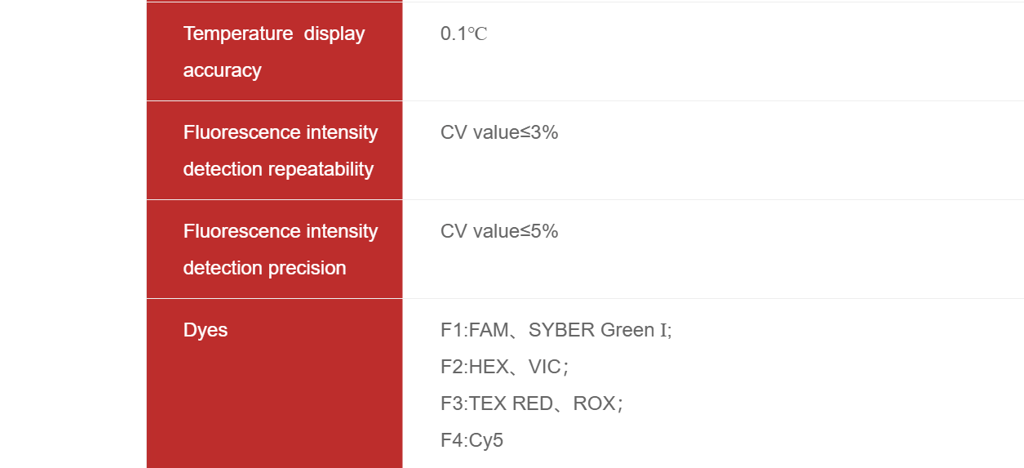The image size is (1024, 468).
Task: Select the 0.1℃ value text
Action: [463, 33]
